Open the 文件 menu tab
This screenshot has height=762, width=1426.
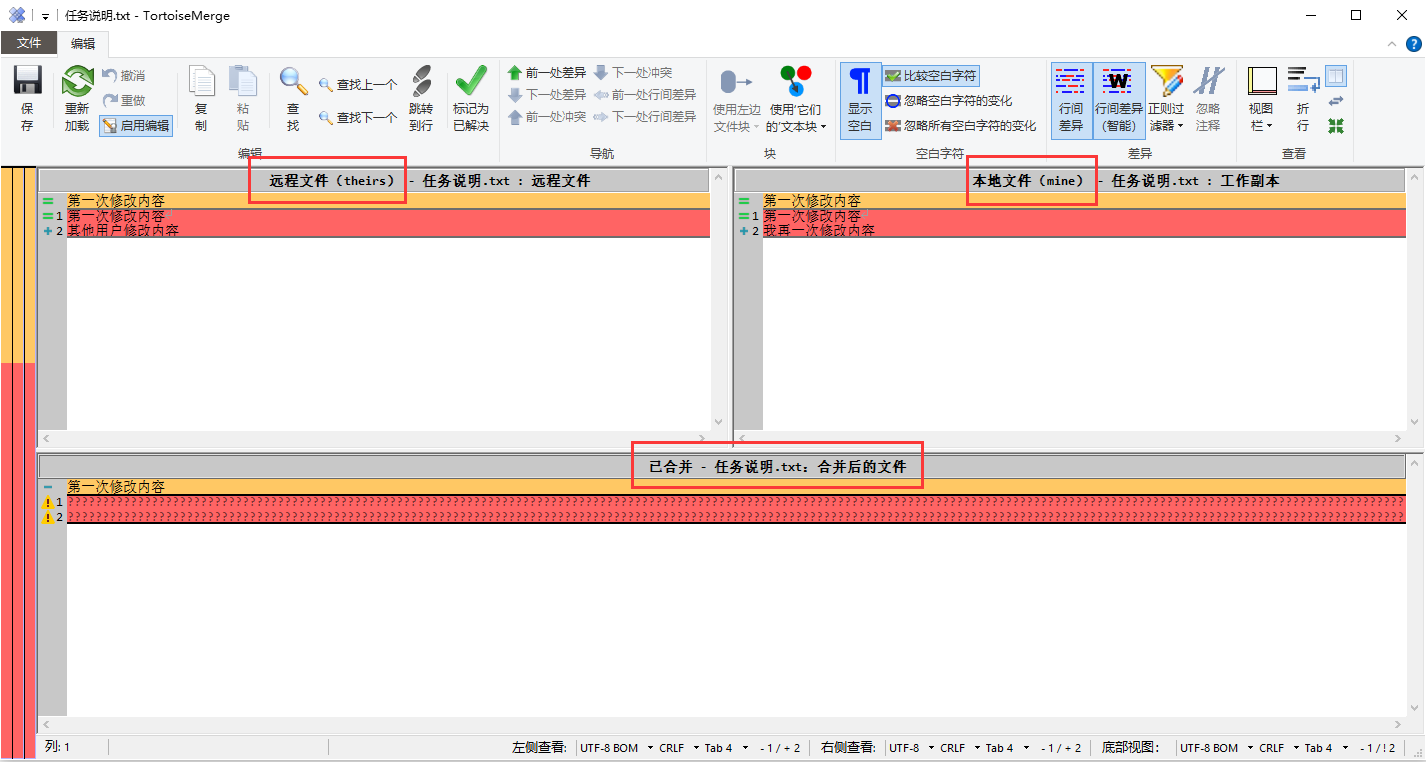(x=29, y=43)
